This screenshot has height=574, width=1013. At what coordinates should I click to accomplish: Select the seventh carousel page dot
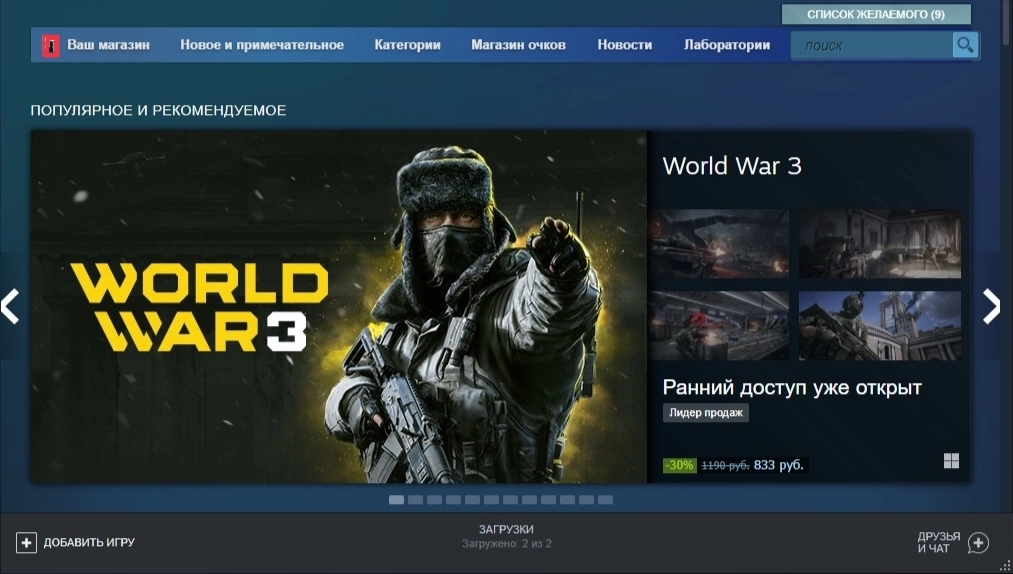coord(510,500)
